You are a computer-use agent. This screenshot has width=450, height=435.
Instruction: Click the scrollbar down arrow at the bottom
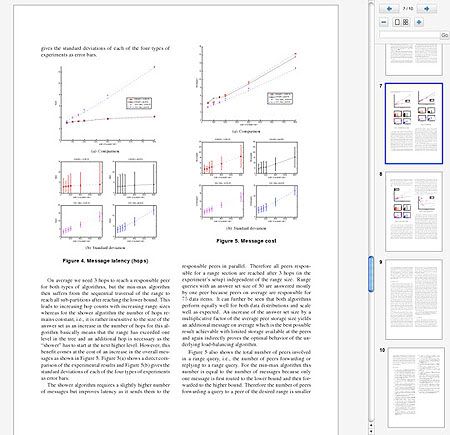click(371, 431)
